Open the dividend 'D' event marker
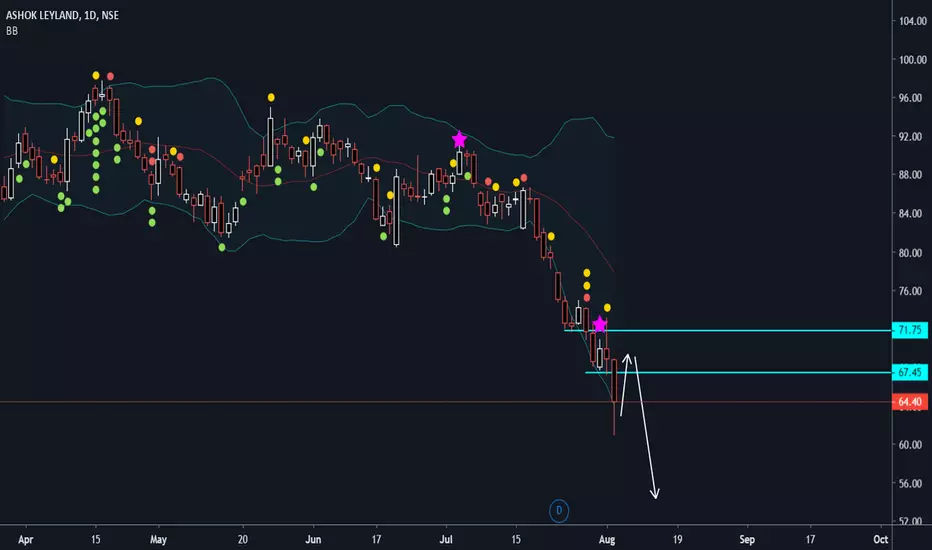The height and width of the screenshot is (550, 932). coord(559,511)
